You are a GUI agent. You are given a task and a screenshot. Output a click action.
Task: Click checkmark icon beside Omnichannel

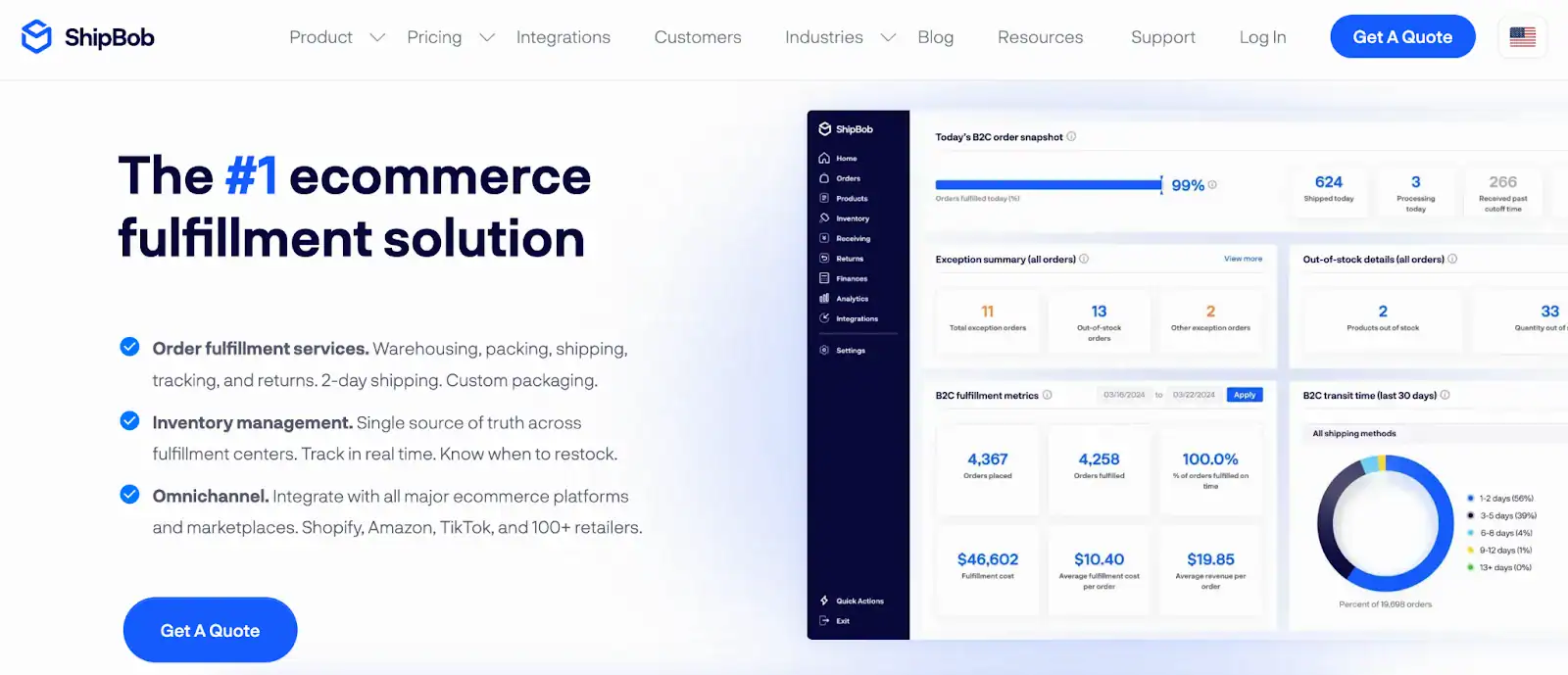point(129,494)
